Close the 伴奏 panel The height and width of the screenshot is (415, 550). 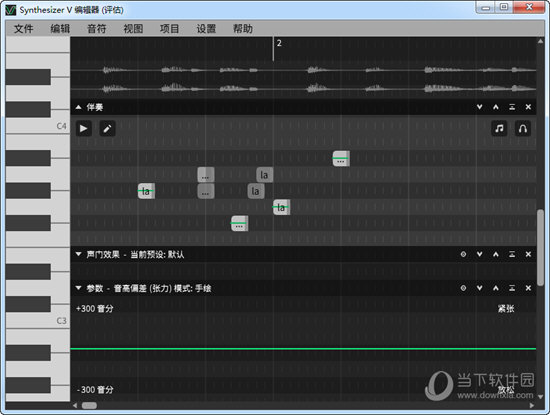tap(528, 107)
